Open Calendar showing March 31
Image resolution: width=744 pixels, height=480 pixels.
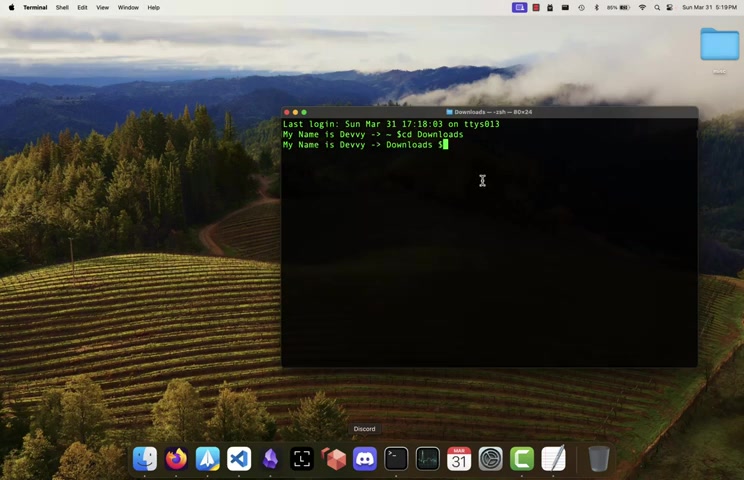click(x=459, y=459)
